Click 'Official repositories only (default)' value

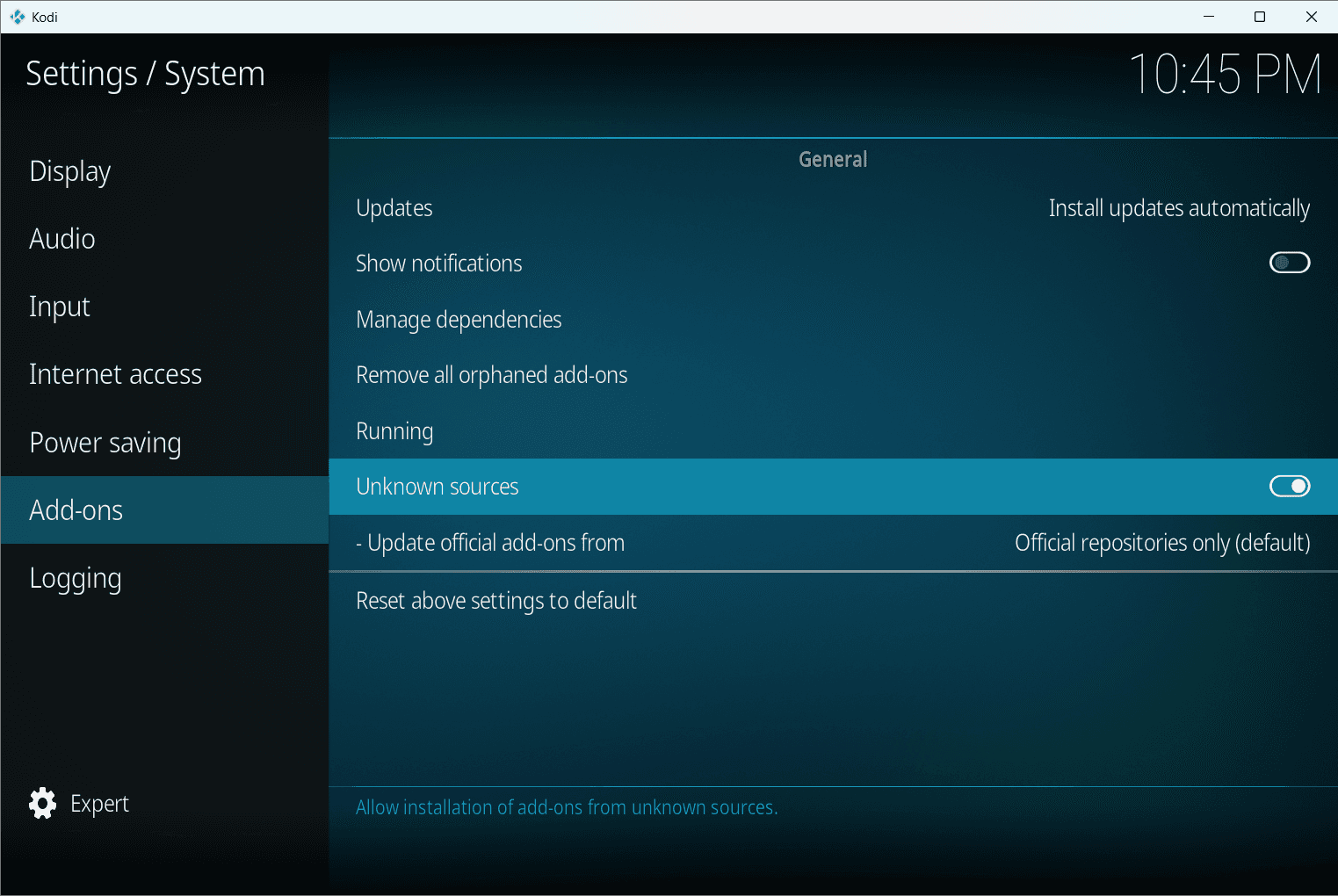click(x=1162, y=543)
